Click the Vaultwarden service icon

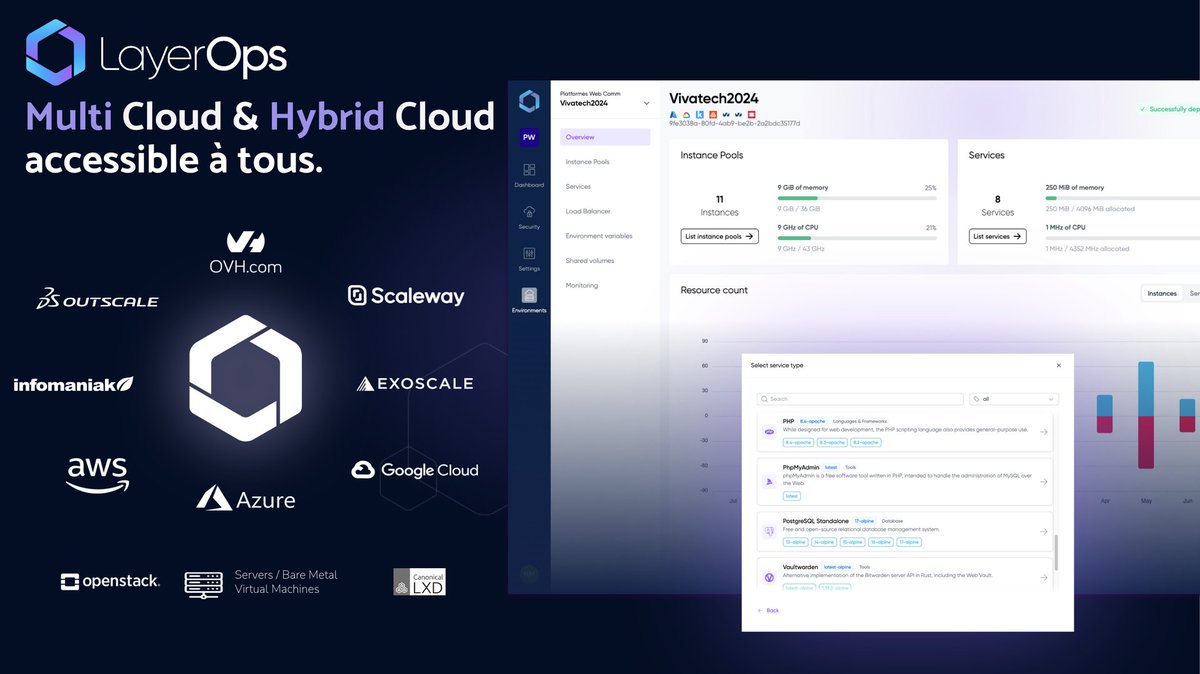[769, 578]
